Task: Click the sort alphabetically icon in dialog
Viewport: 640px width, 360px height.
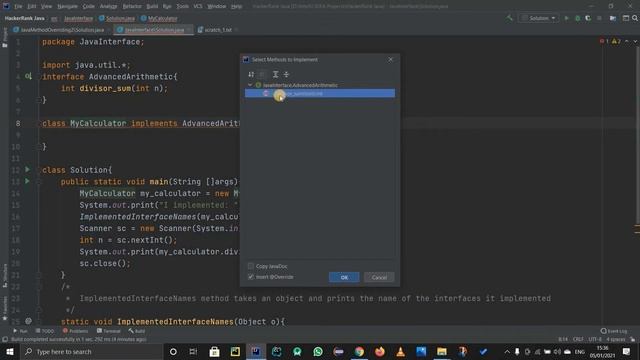Action: [x=251, y=74]
